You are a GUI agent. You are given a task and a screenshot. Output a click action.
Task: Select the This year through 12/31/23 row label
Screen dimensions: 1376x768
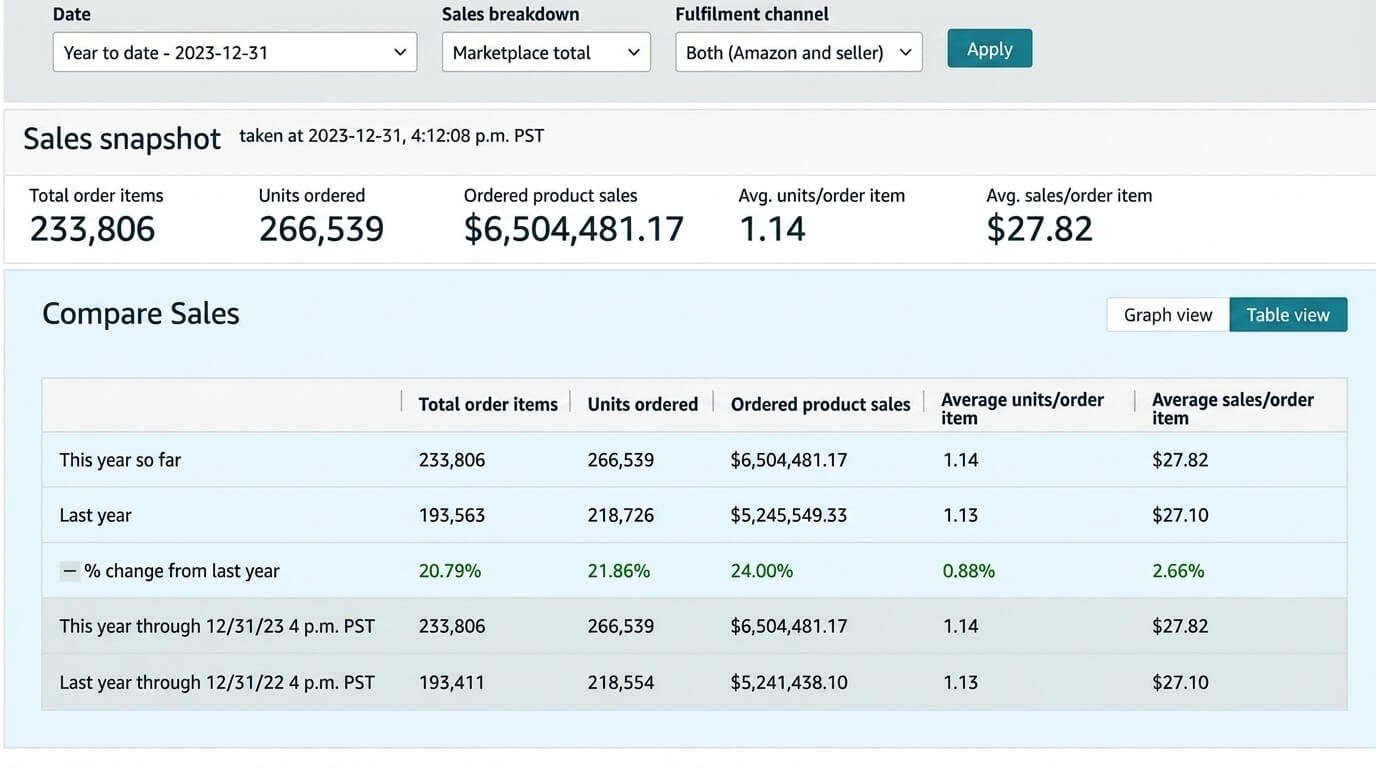(x=217, y=626)
